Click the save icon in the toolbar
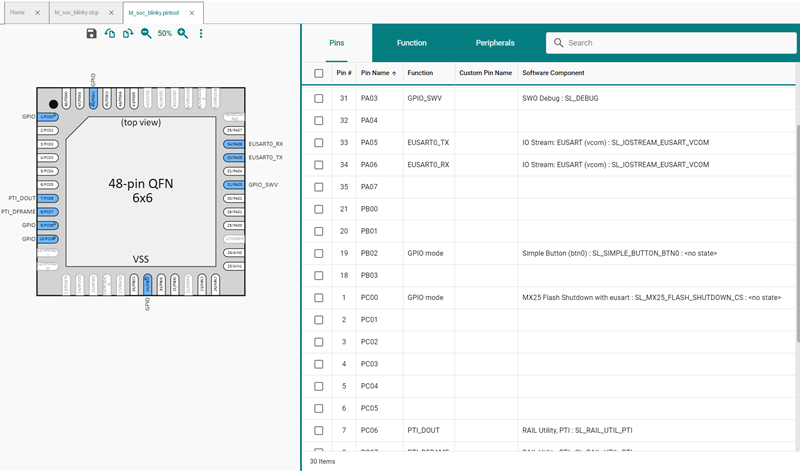The image size is (800, 471). click(92, 33)
